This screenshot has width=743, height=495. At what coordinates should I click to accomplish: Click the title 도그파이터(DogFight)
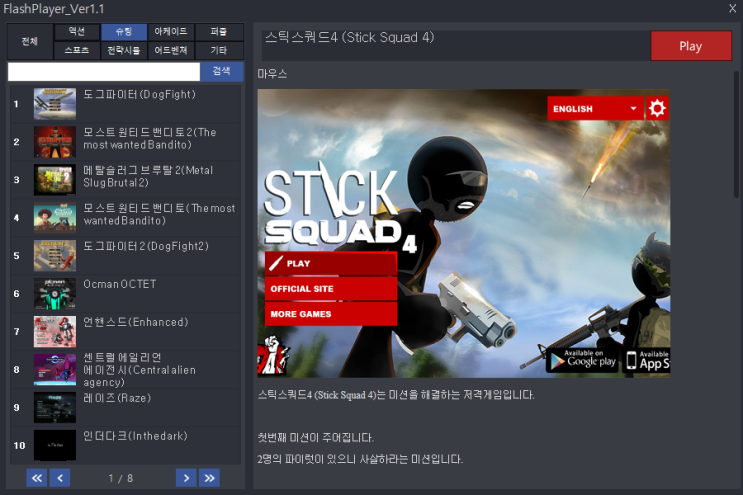(139, 94)
